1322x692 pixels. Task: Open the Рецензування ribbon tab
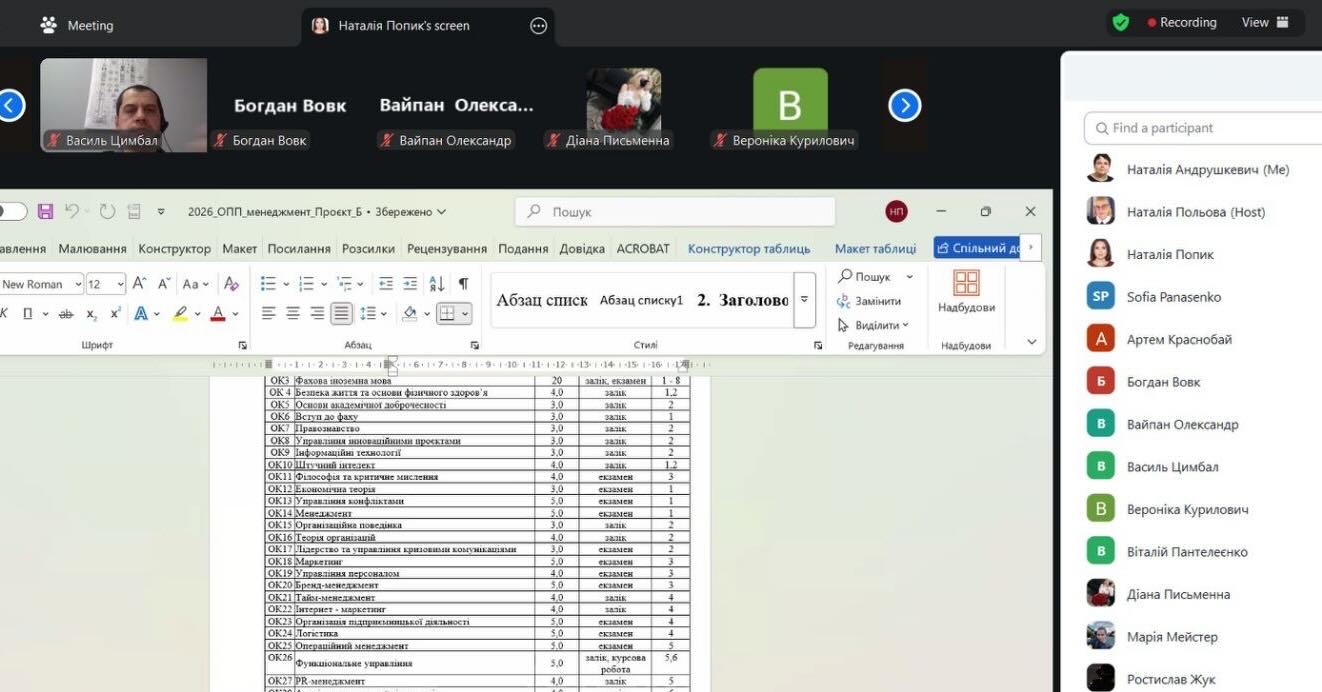coord(446,248)
